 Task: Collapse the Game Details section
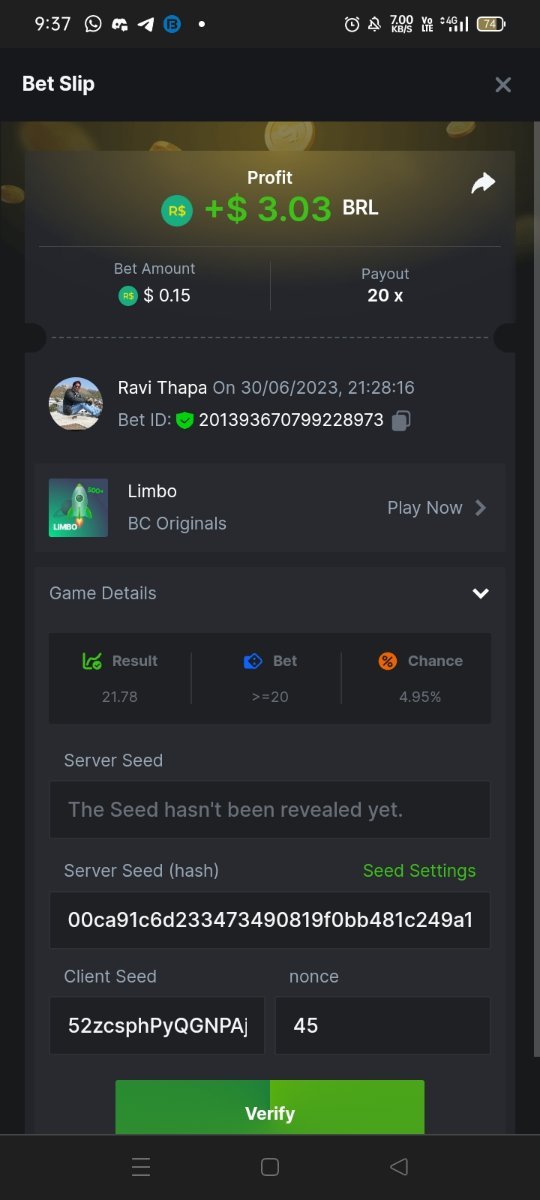click(481, 593)
